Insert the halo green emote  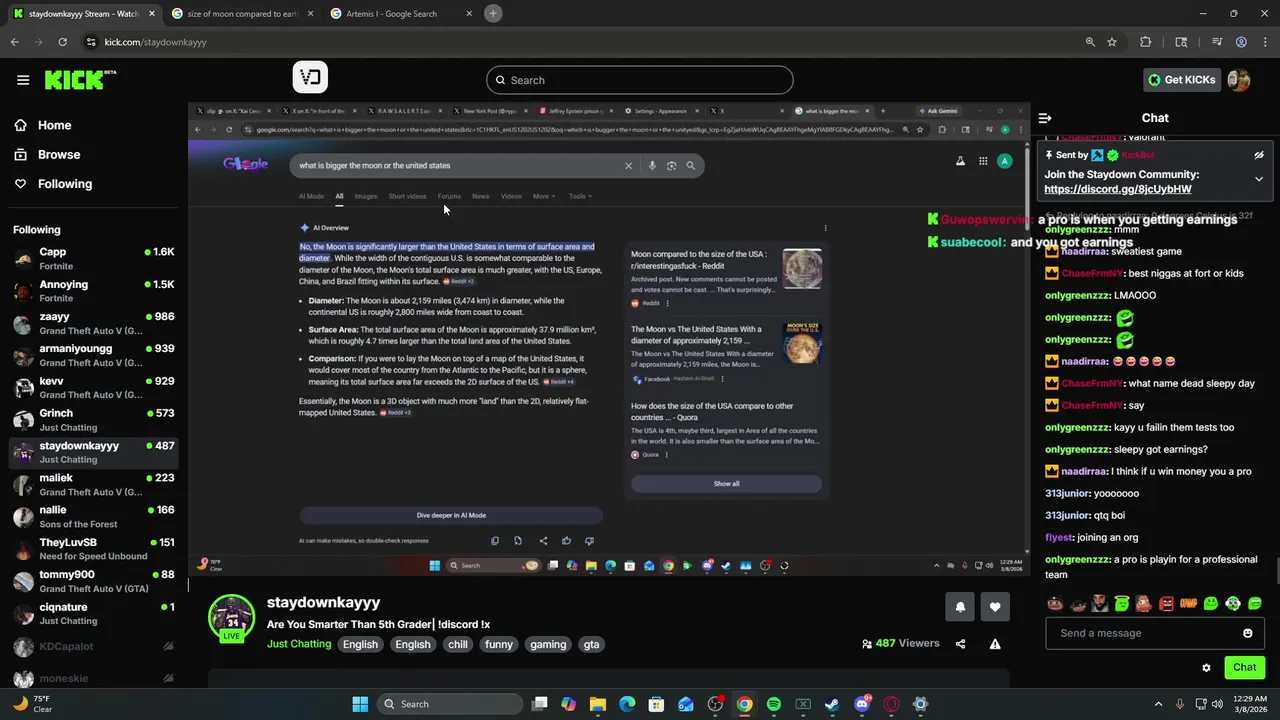(x=1122, y=603)
